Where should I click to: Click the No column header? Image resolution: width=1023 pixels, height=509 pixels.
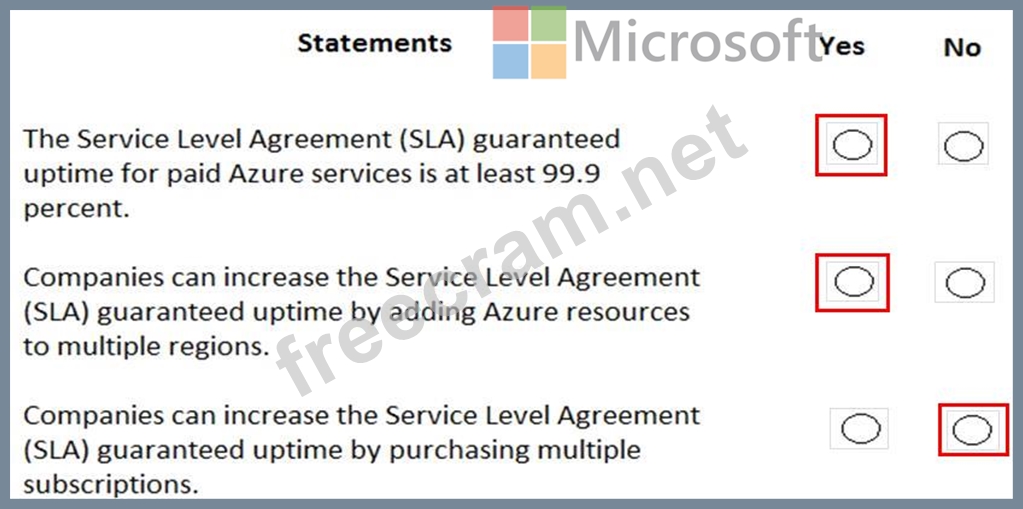pyautogui.click(x=962, y=47)
